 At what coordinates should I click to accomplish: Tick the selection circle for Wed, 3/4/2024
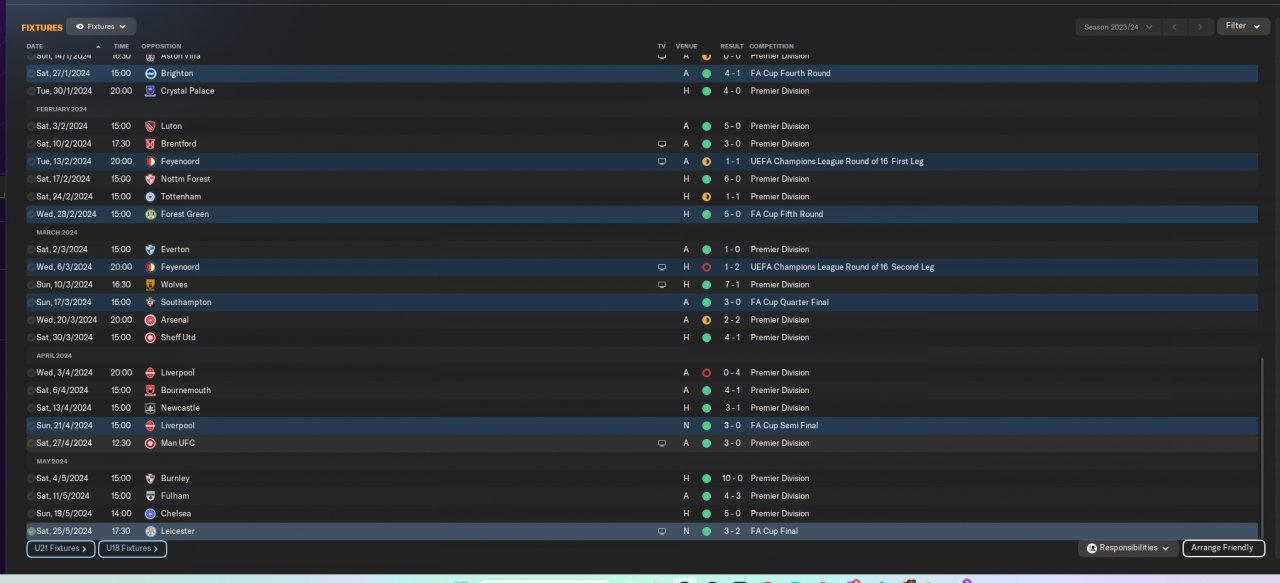click(x=31, y=373)
